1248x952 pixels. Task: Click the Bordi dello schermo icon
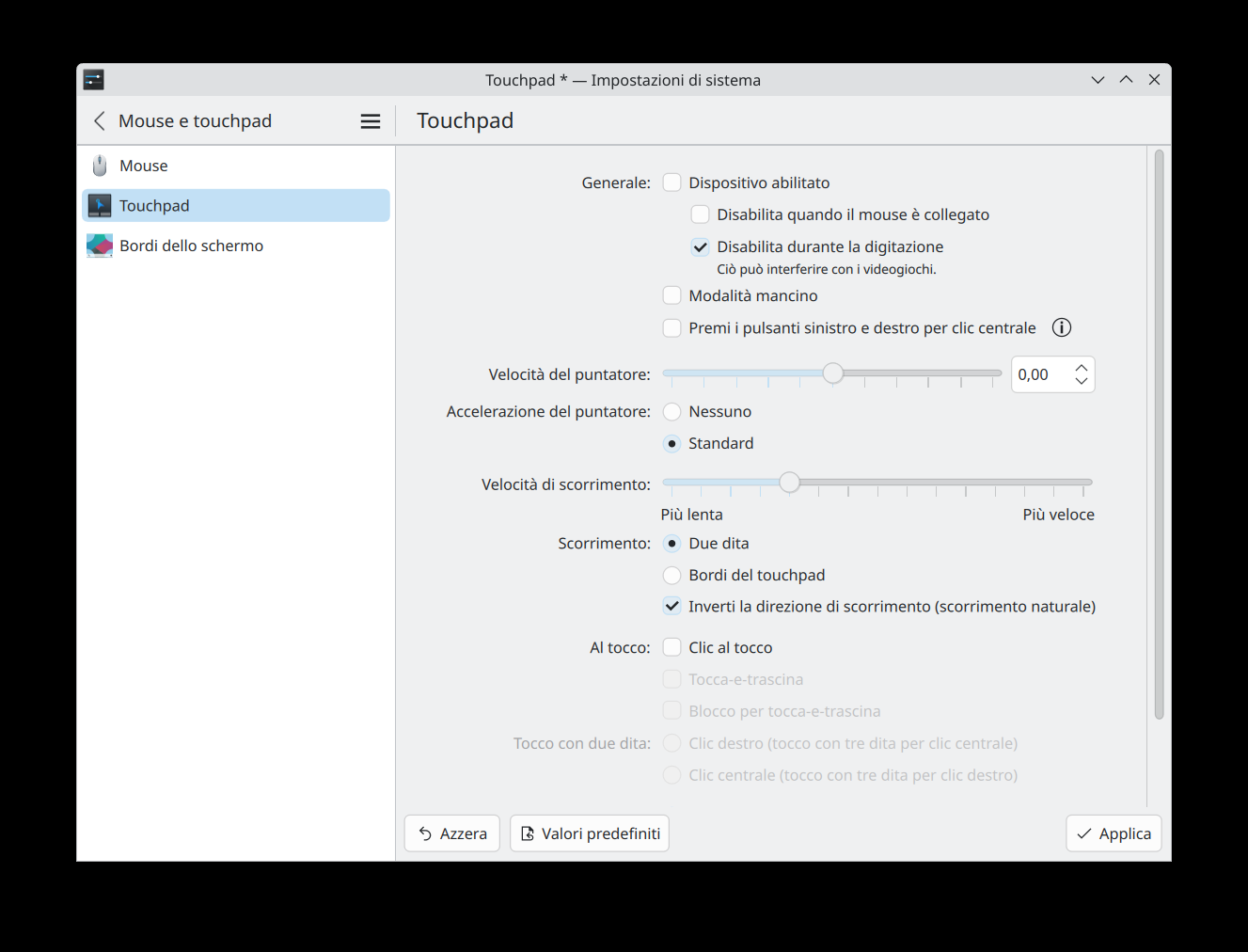click(100, 246)
